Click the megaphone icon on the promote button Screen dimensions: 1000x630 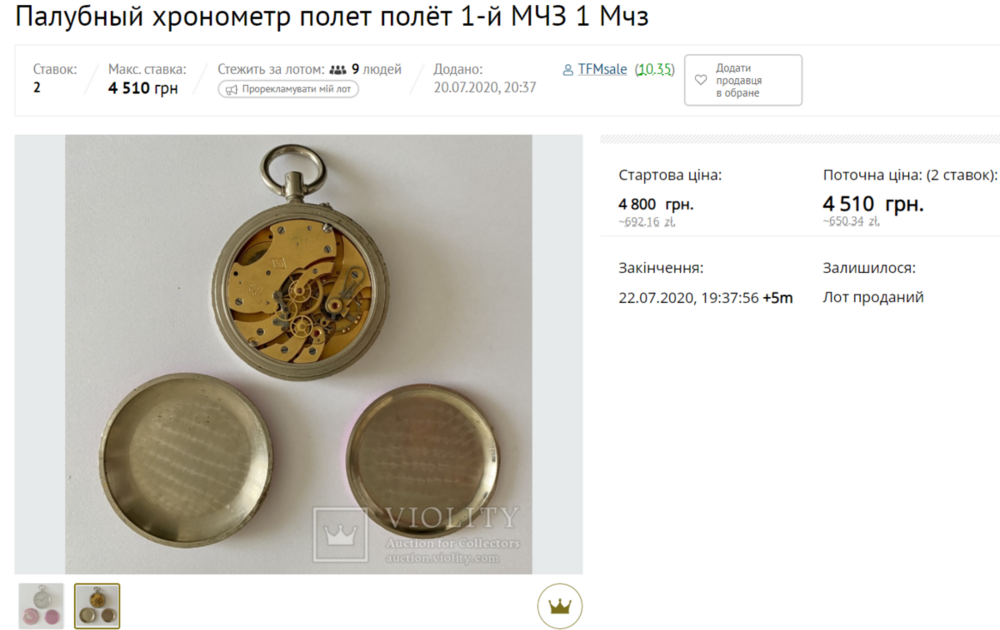pos(232,89)
